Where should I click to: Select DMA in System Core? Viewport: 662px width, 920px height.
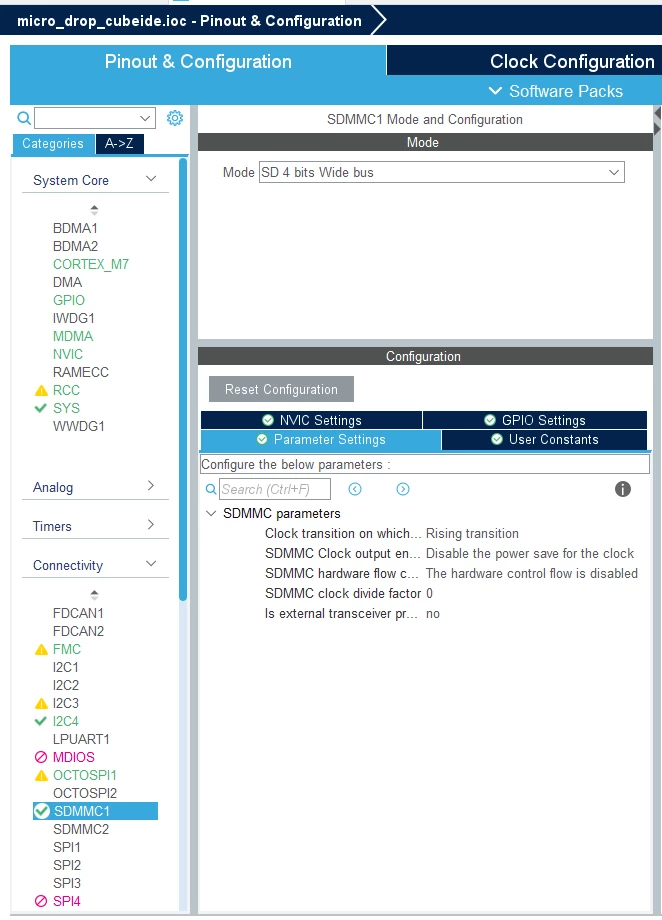67,282
